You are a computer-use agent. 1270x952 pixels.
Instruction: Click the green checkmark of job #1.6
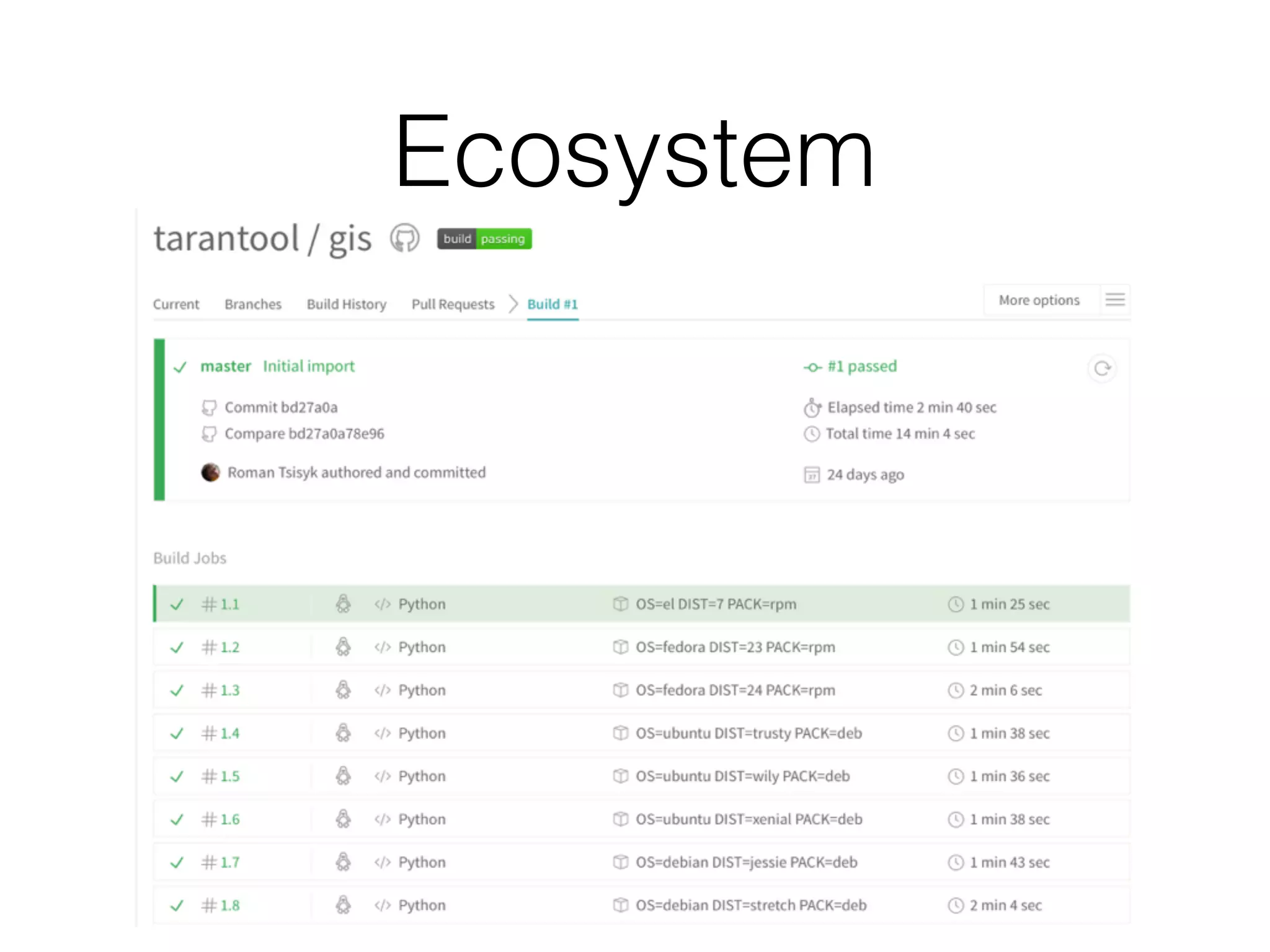[177, 820]
